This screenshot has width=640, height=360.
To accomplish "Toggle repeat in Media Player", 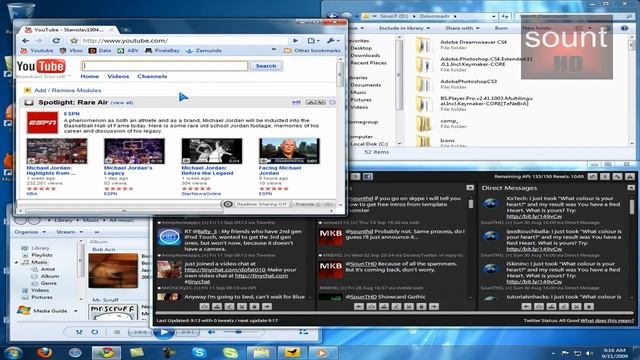I will [x=94, y=332].
